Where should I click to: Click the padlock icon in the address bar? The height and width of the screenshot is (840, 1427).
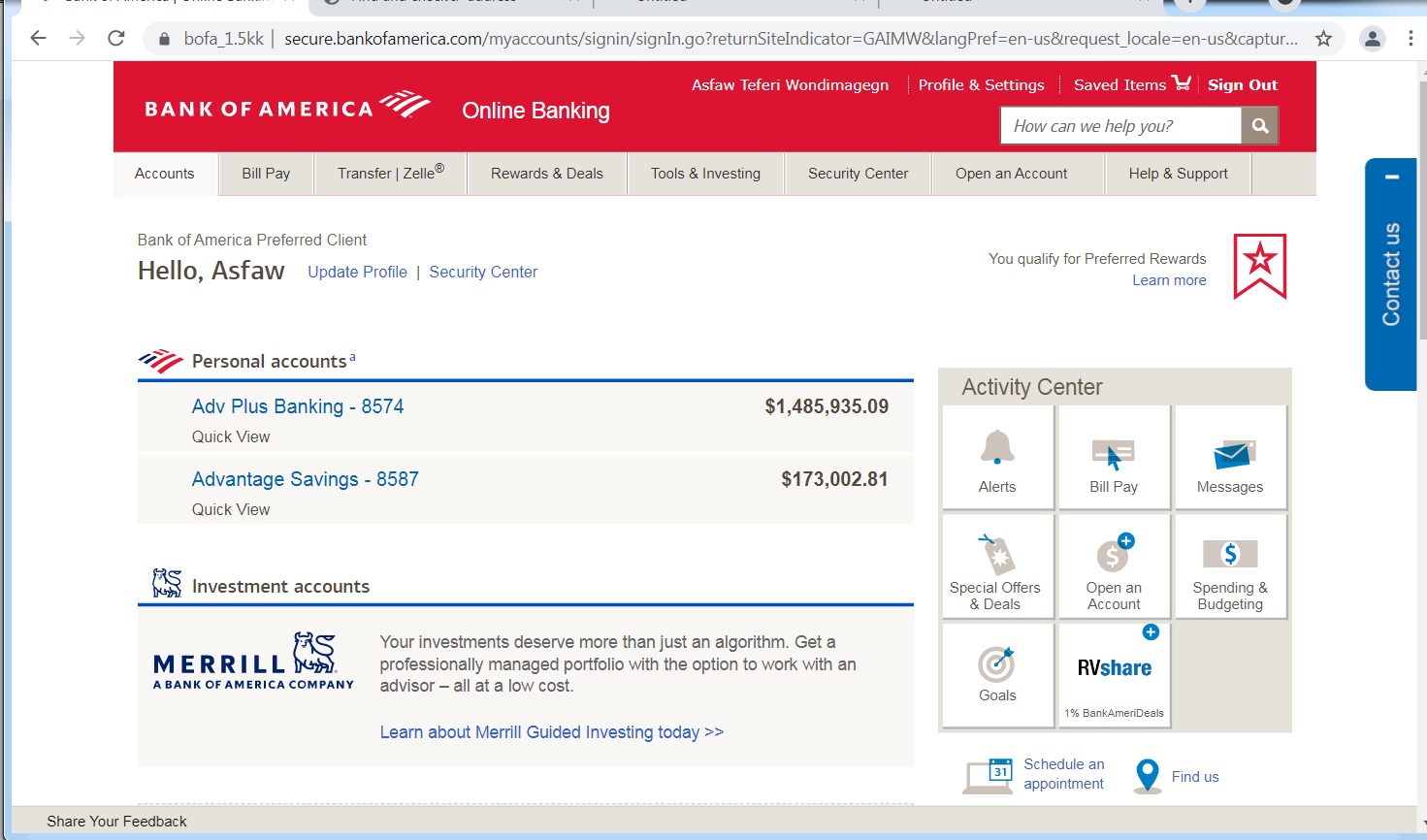[x=164, y=39]
